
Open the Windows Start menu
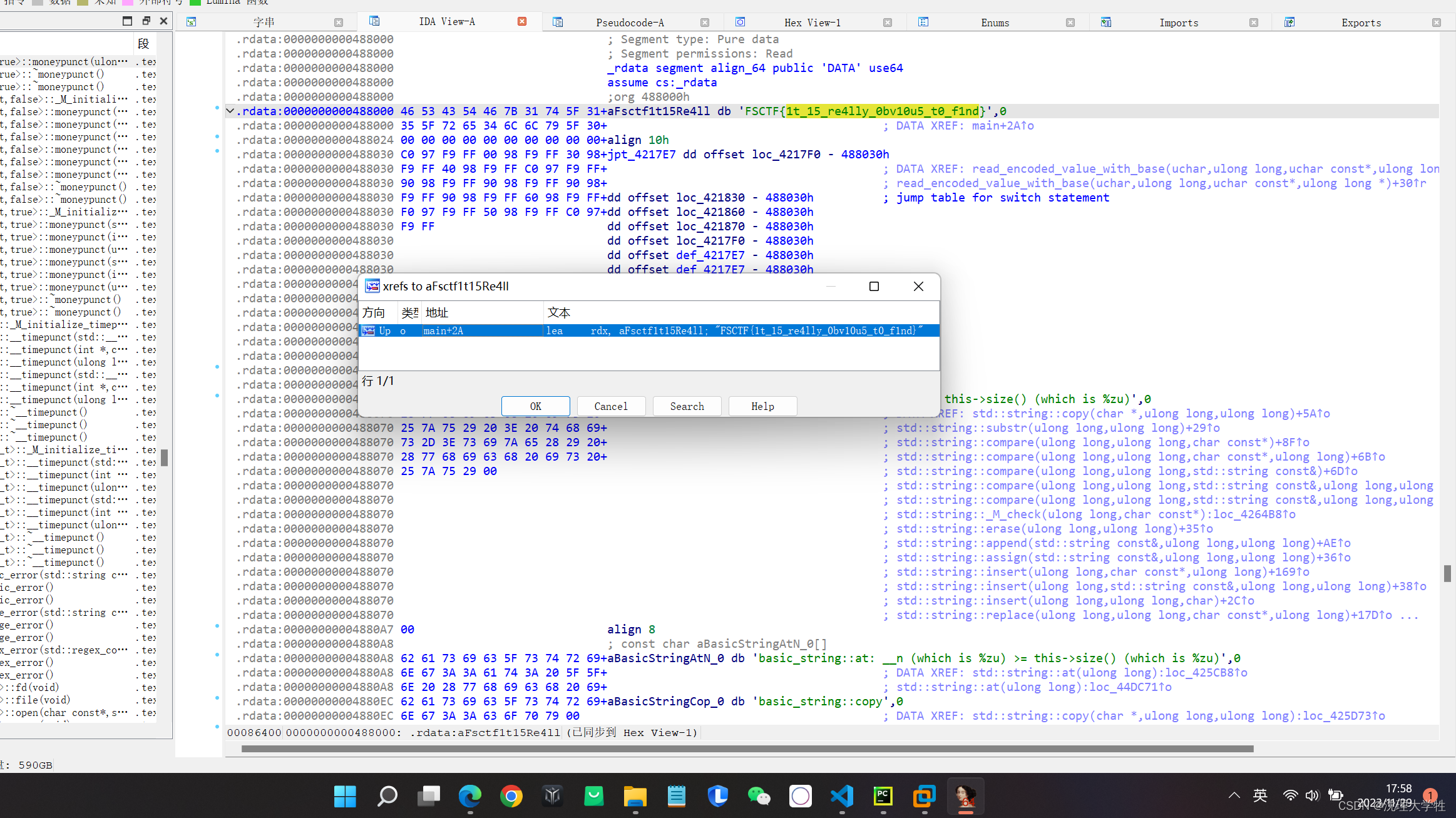click(x=345, y=796)
